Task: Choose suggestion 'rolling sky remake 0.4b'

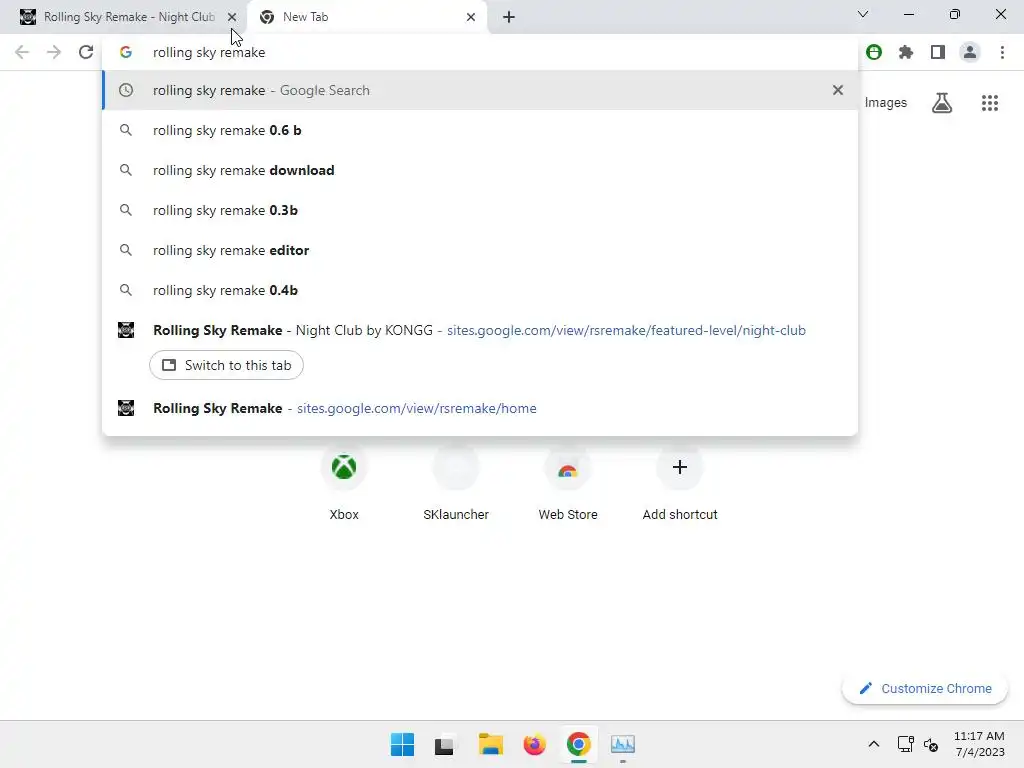Action: click(480, 290)
